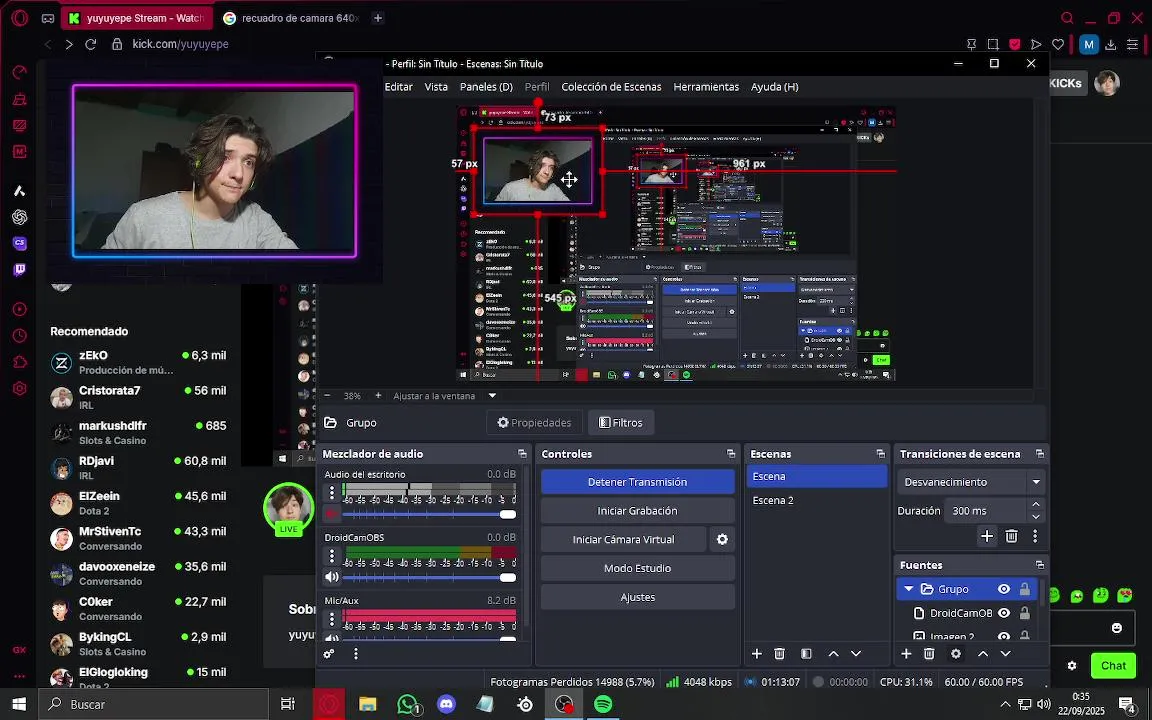The width and height of the screenshot is (1152, 720).
Task: Undock the Controles panel
Action: point(731,454)
